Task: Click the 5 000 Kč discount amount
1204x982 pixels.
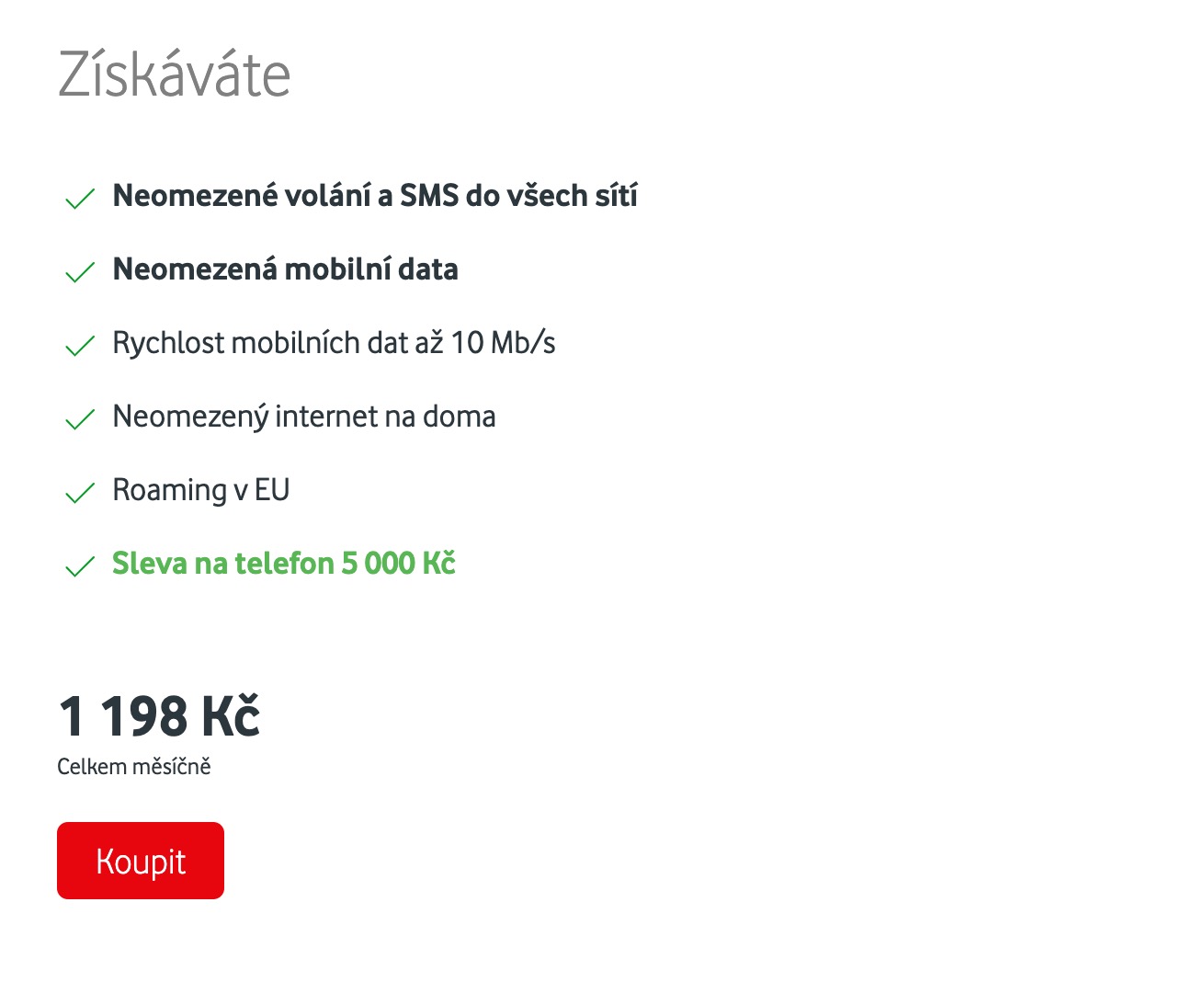Action: (398, 564)
